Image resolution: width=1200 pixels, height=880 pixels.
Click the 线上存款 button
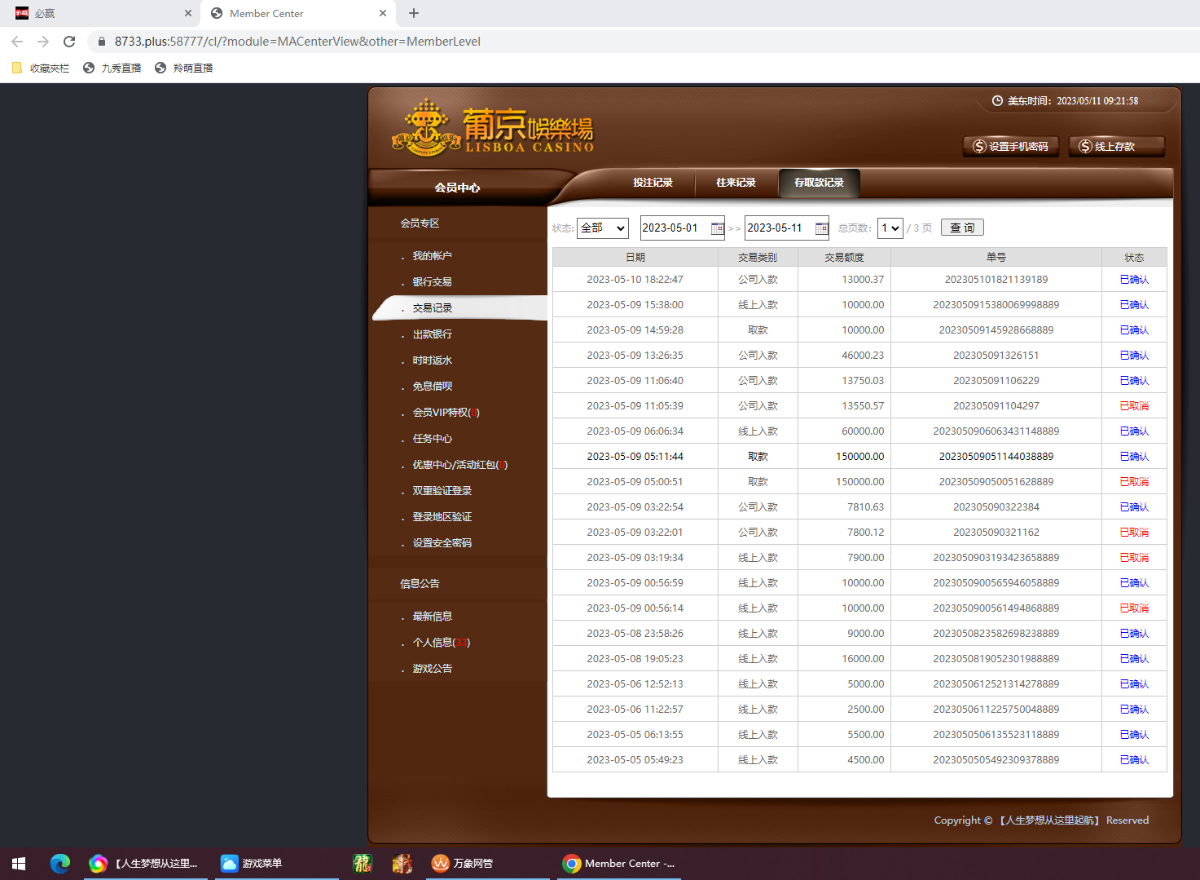click(x=1116, y=146)
